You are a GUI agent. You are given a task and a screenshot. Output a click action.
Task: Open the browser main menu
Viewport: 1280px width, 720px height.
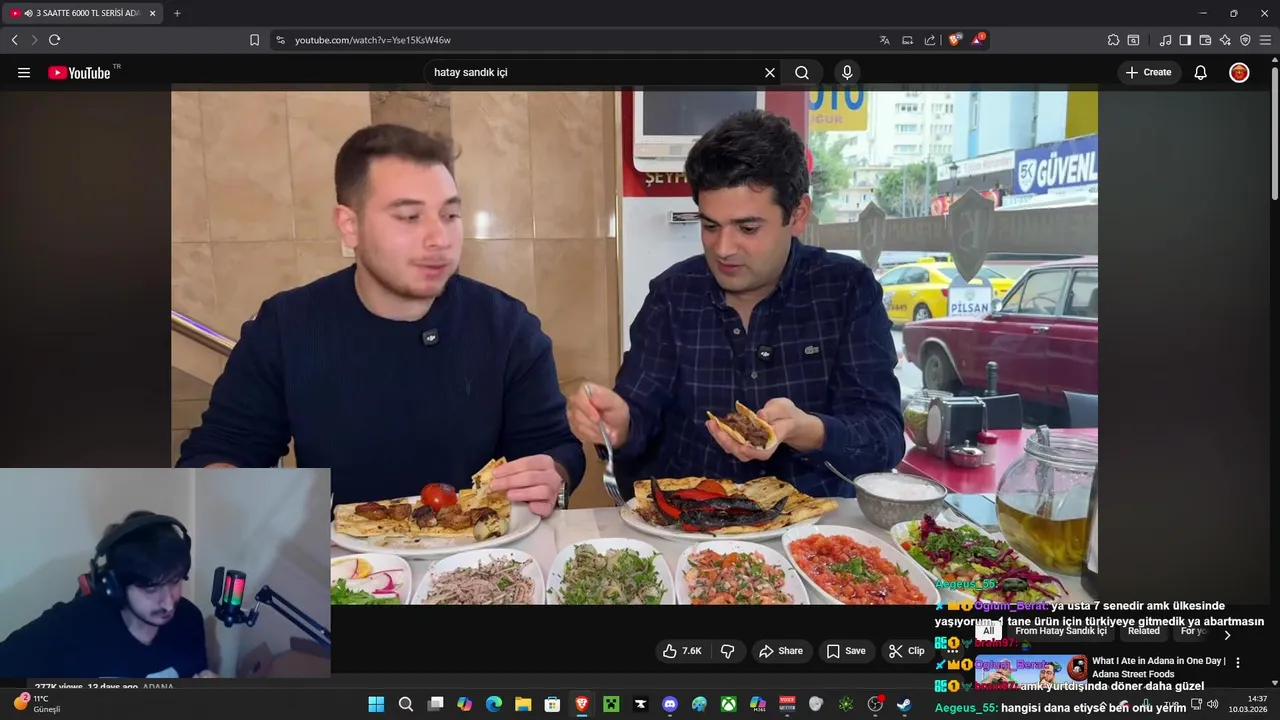1265,40
